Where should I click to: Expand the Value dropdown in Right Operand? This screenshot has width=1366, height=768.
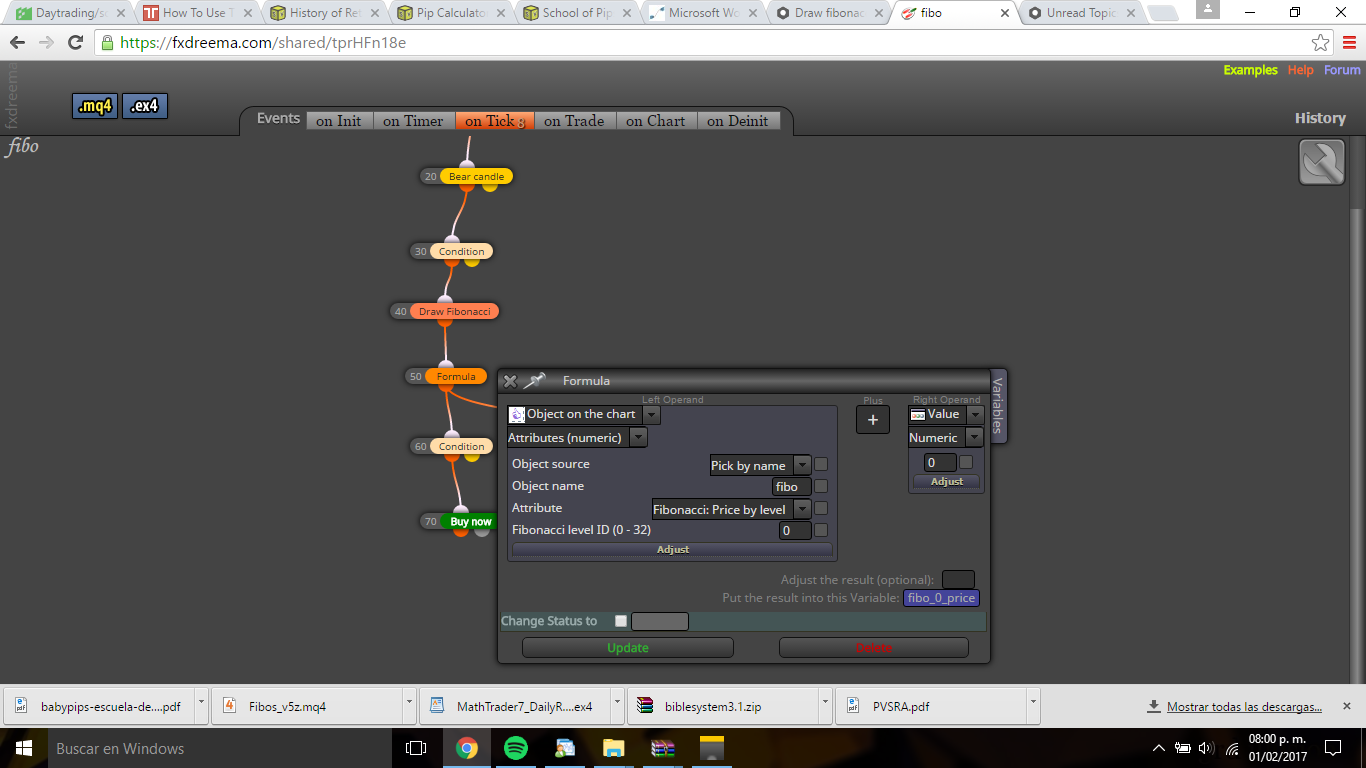point(975,414)
